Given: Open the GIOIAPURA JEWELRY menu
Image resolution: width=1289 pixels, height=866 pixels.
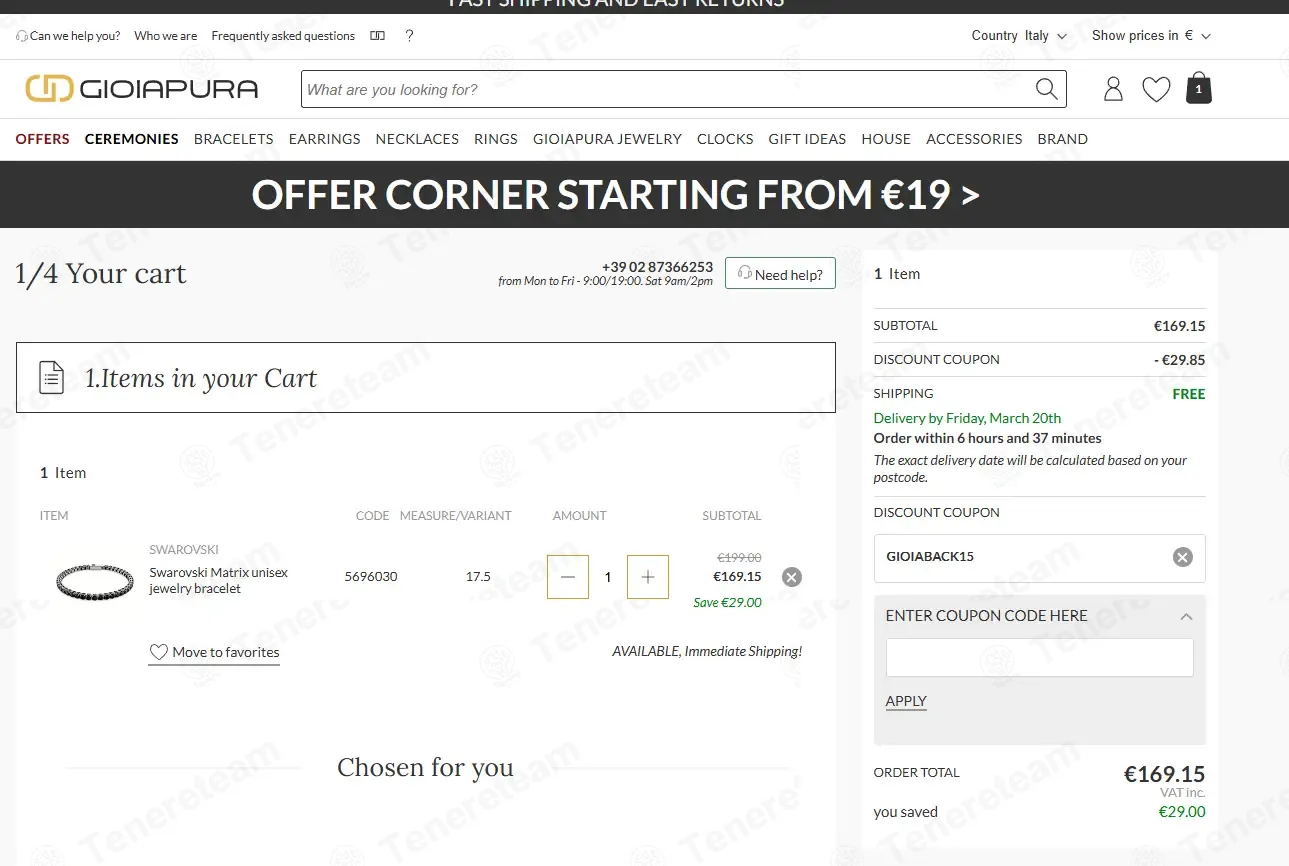Looking at the screenshot, I should click(607, 139).
